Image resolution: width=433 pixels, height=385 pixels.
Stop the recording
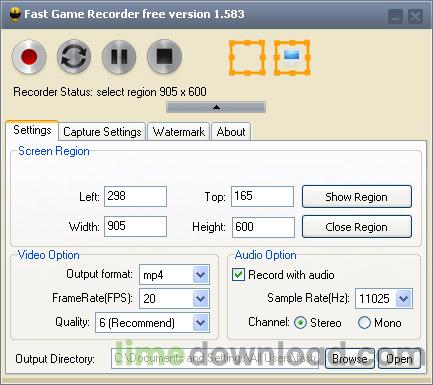[164, 56]
